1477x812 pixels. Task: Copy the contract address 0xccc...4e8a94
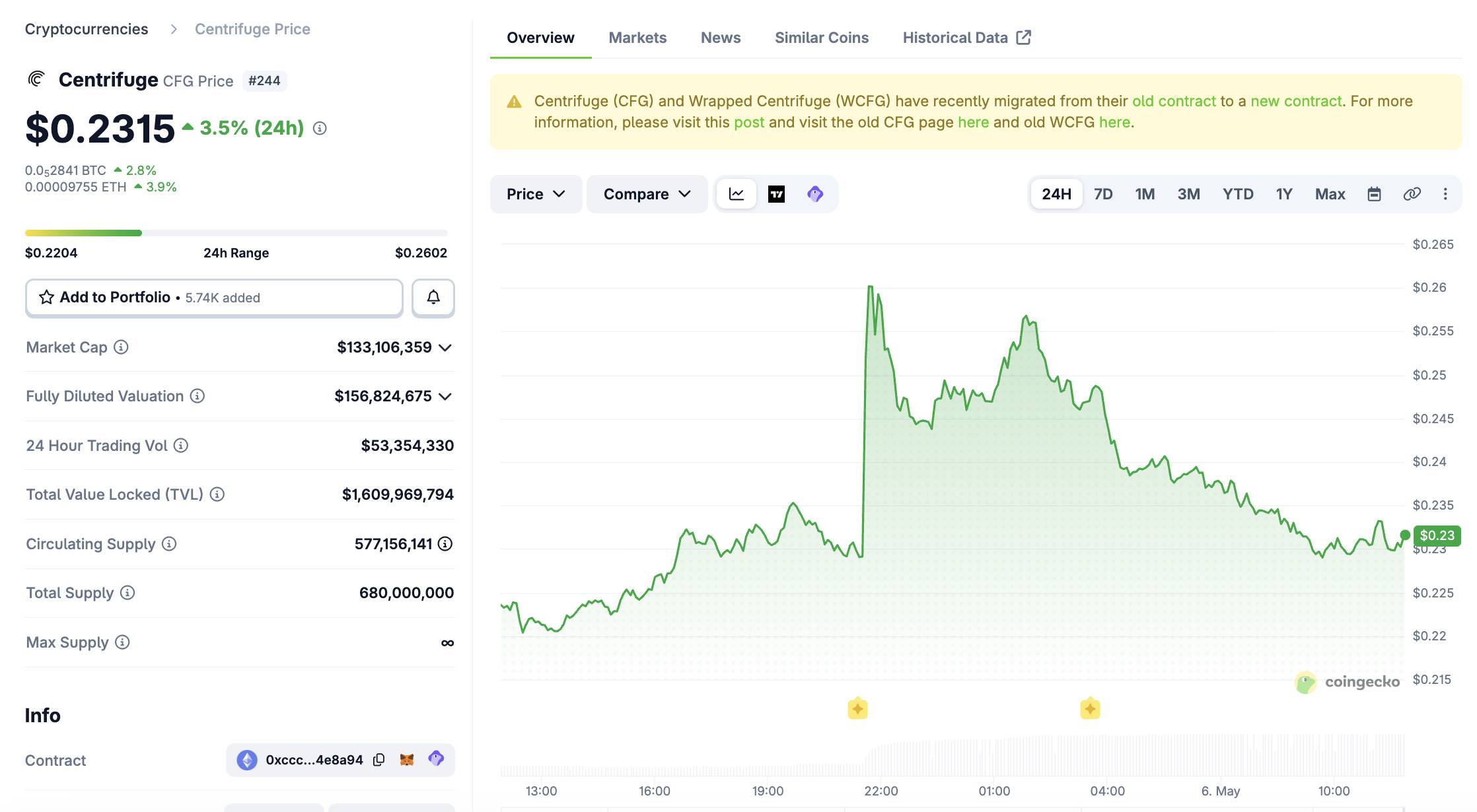tap(379, 760)
